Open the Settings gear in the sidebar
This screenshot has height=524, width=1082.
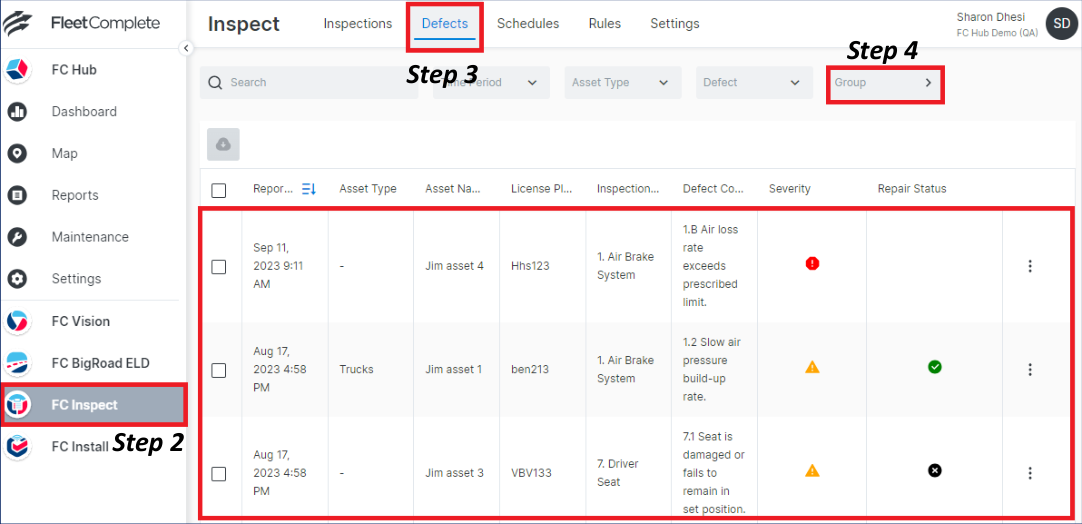[x=17, y=279]
